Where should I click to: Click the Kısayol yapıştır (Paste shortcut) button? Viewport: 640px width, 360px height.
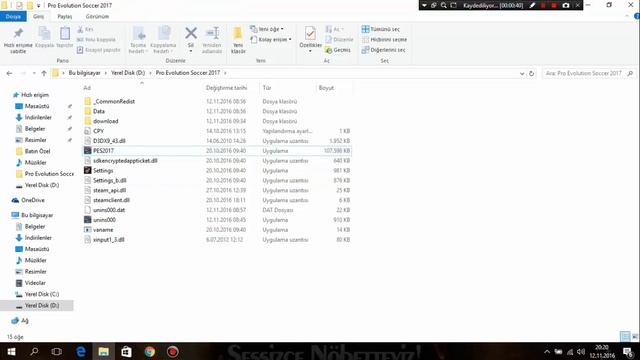click(x=98, y=50)
